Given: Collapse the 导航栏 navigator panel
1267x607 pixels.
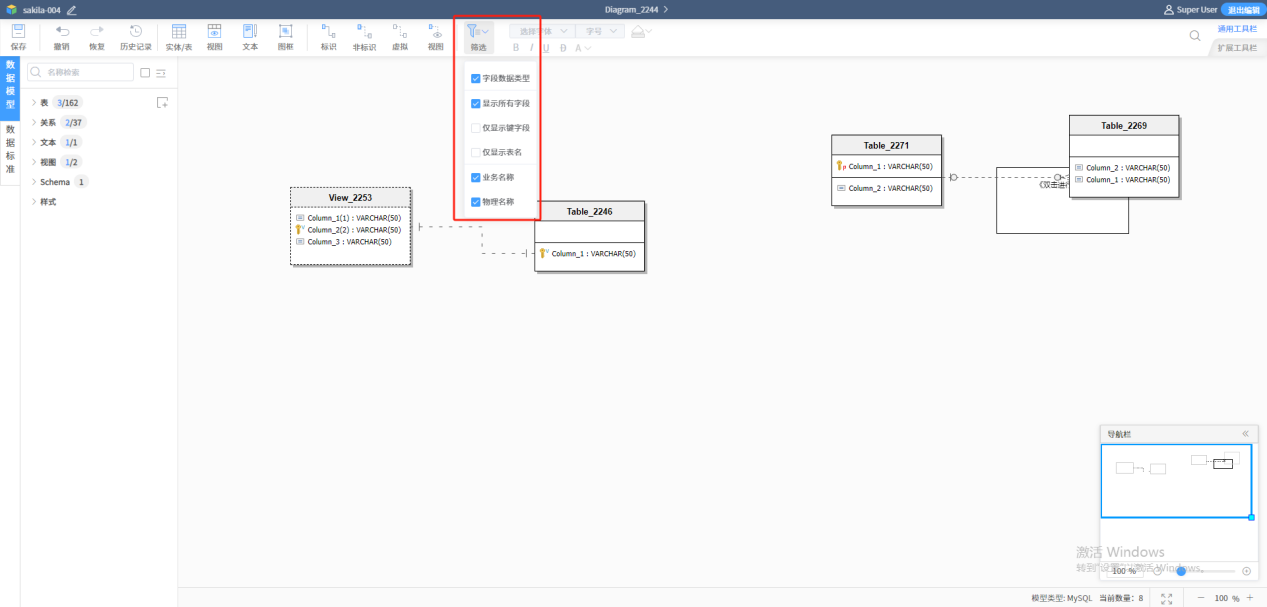Looking at the screenshot, I should click(x=1245, y=434).
